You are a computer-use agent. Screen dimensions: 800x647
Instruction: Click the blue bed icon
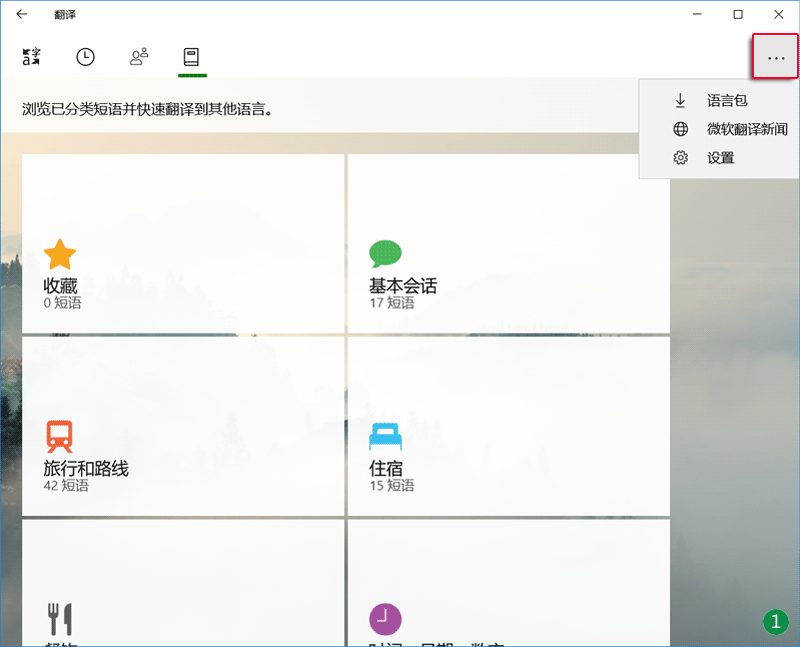click(x=385, y=437)
